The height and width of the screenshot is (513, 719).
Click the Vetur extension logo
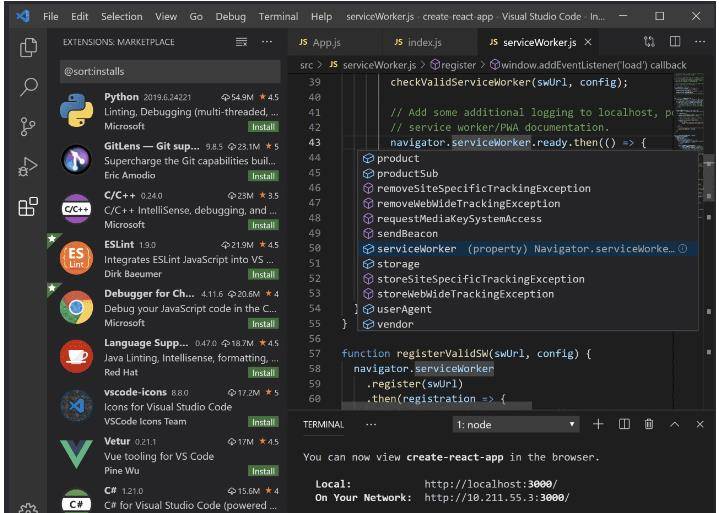pyautogui.click(x=77, y=454)
